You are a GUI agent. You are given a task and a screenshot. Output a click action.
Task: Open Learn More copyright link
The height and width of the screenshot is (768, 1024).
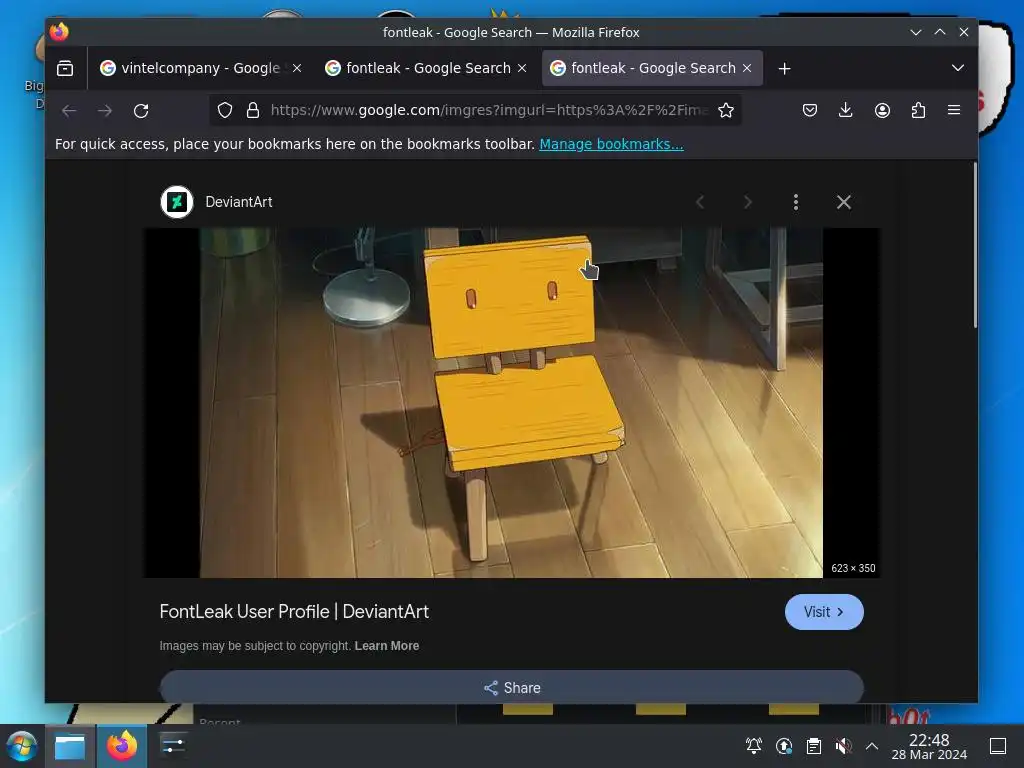pyautogui.click(x=387, y=646)
